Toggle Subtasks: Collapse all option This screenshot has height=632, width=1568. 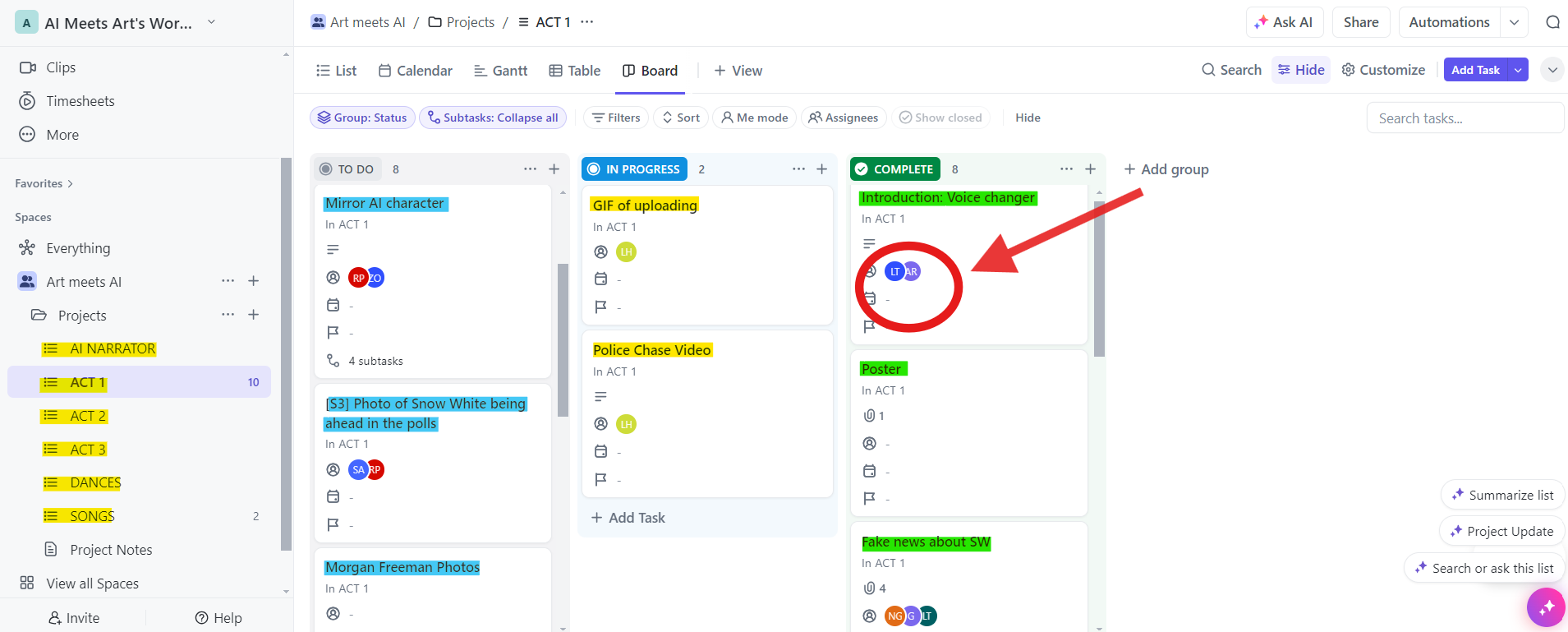pos(493,118)
